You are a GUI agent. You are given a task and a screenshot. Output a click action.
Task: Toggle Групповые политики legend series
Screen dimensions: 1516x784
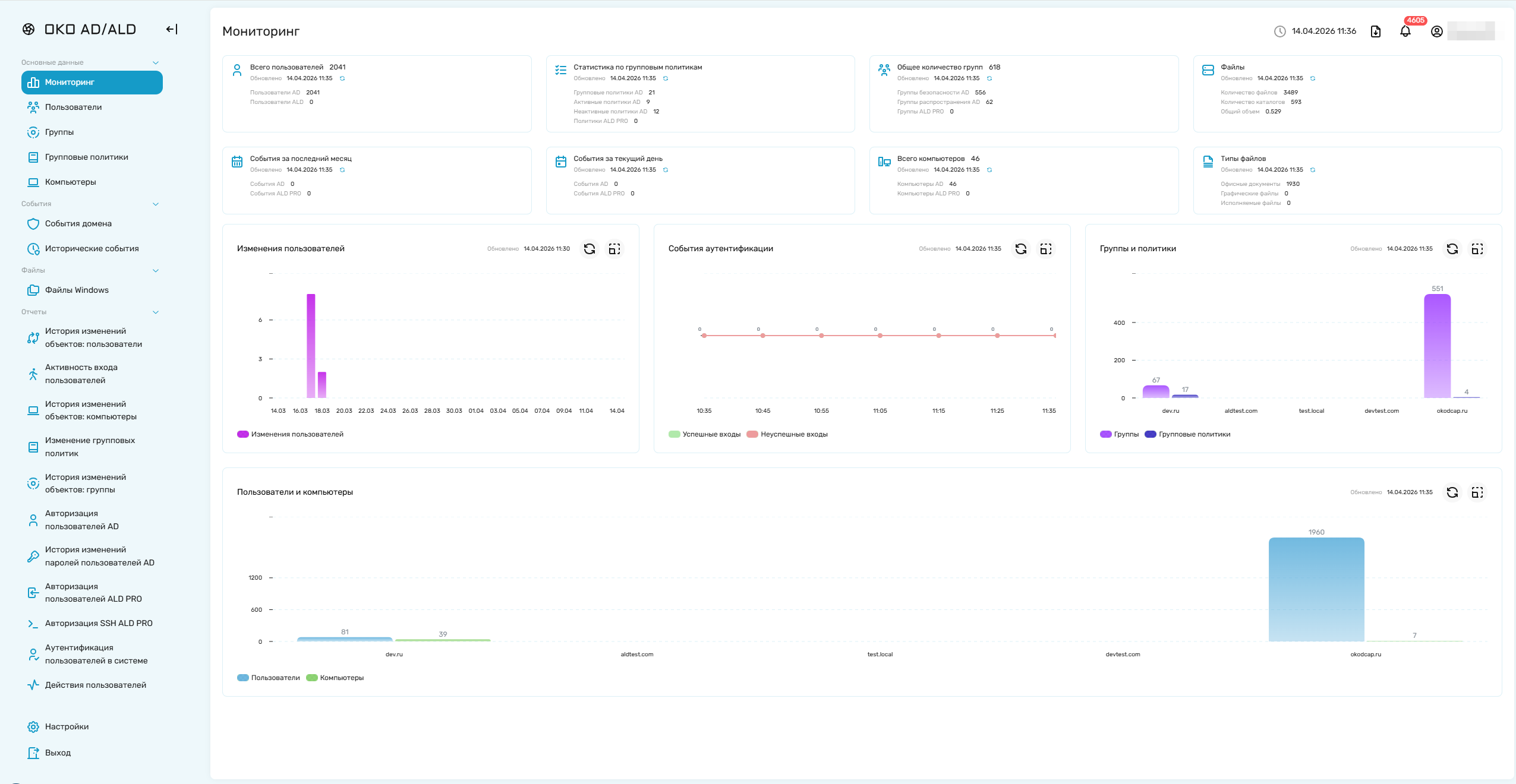[1187, 434]
